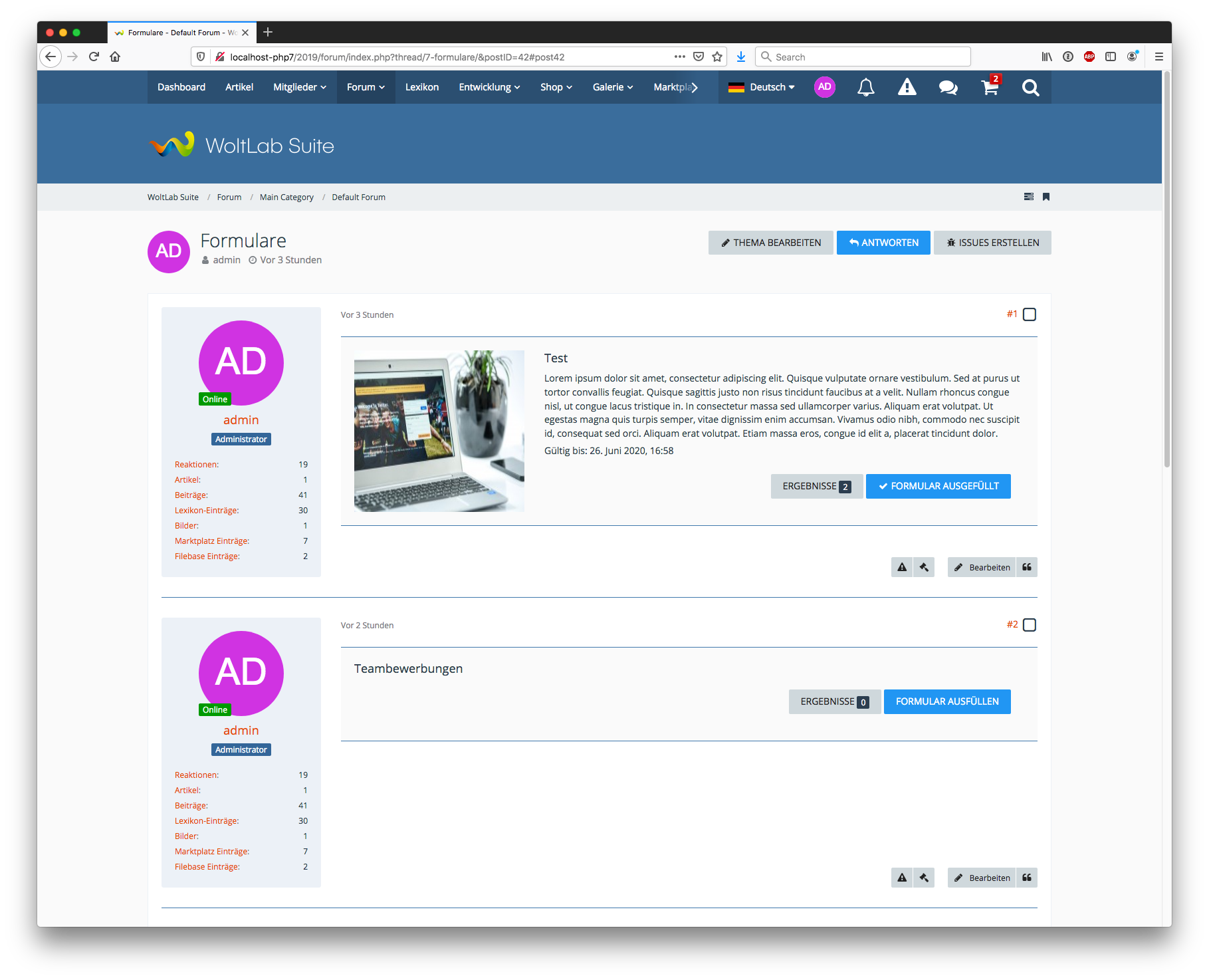Open the notifications bell icon
This screenshot has height=980, width=1209.
865,87
